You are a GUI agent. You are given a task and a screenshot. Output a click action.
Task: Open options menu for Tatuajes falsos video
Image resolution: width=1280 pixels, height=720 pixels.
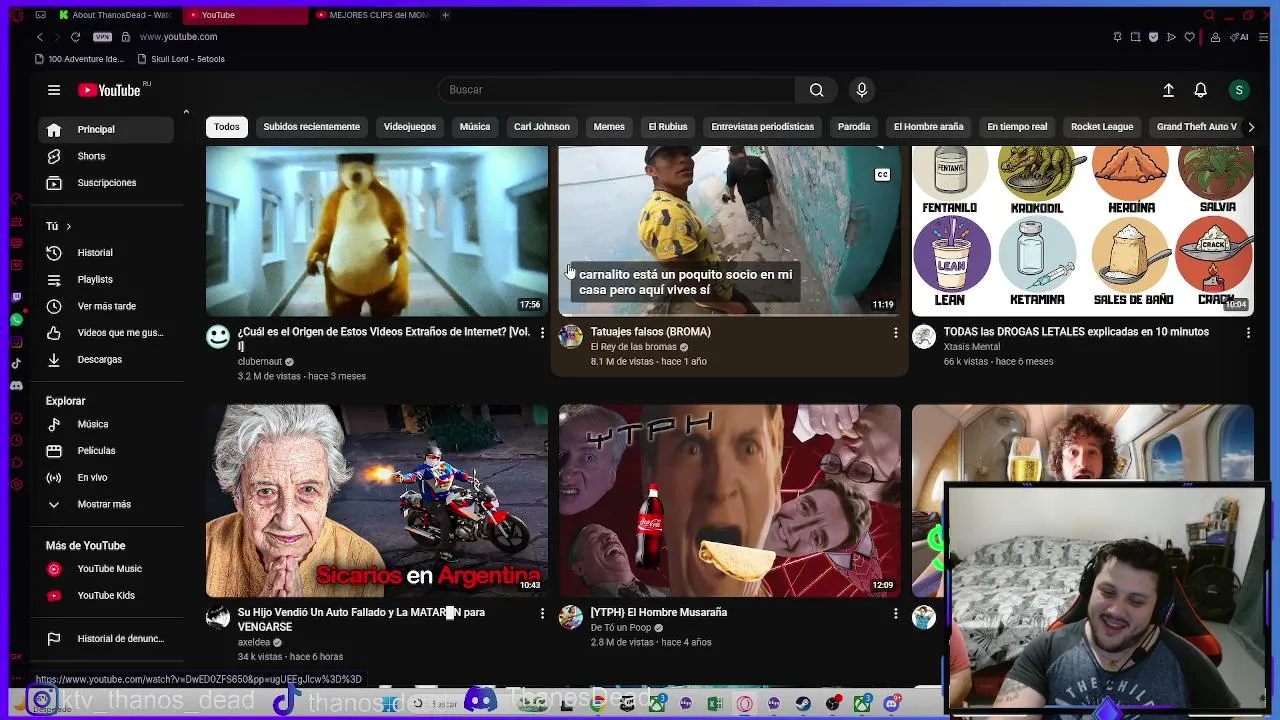895,332
